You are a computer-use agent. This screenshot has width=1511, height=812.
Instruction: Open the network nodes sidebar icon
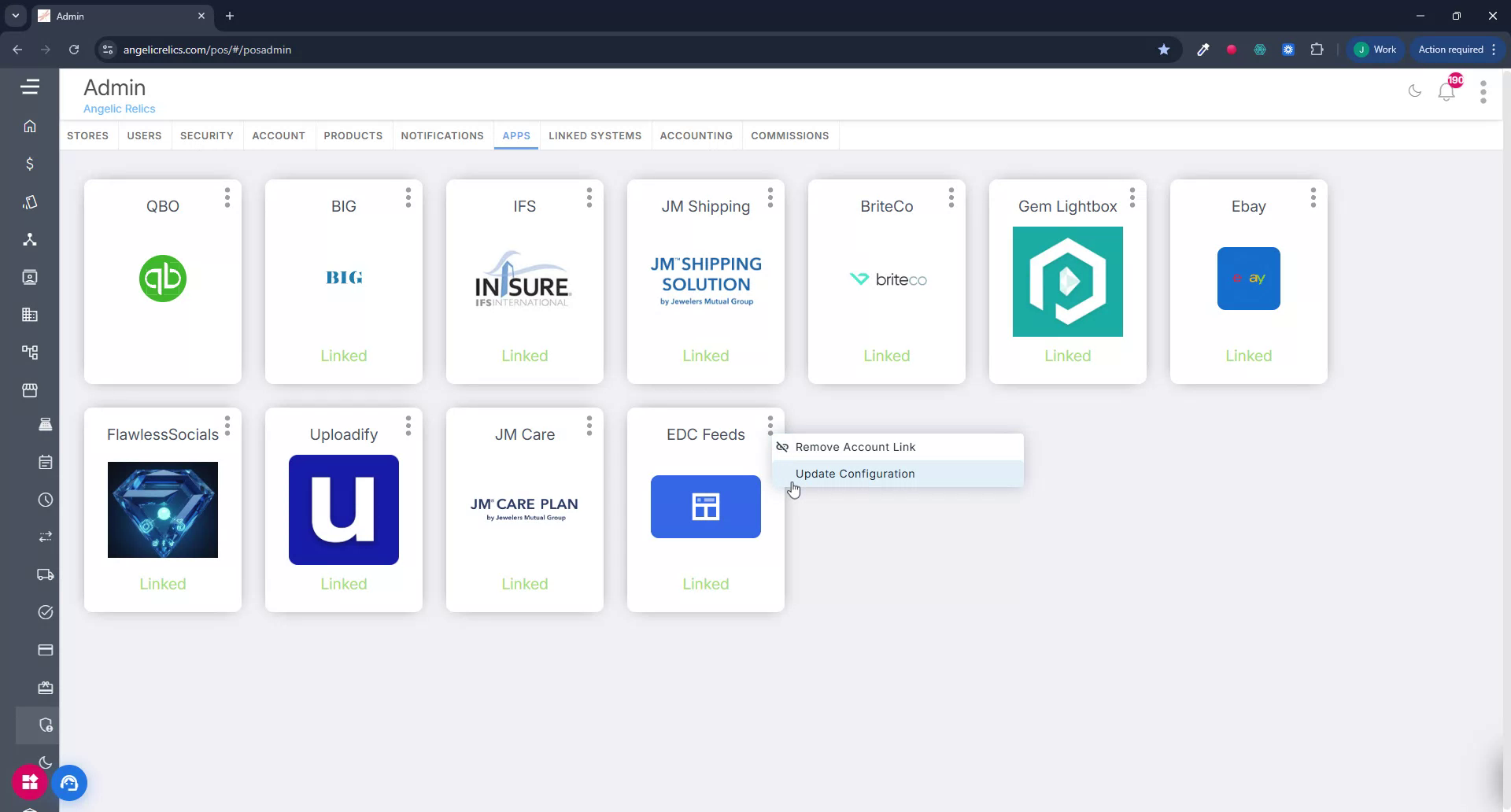click(30, 239)
